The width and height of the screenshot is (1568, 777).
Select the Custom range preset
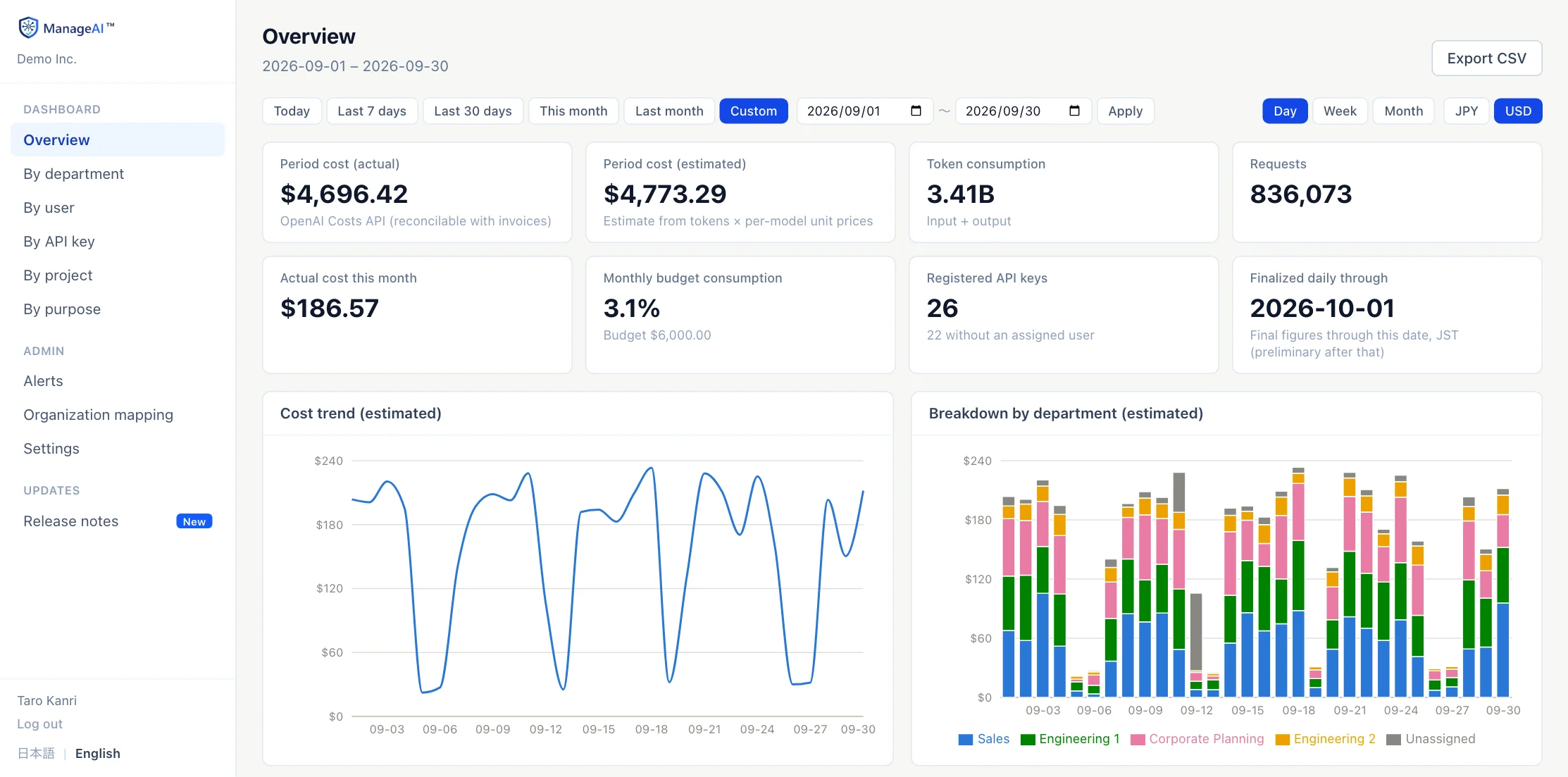pos(754,111)
